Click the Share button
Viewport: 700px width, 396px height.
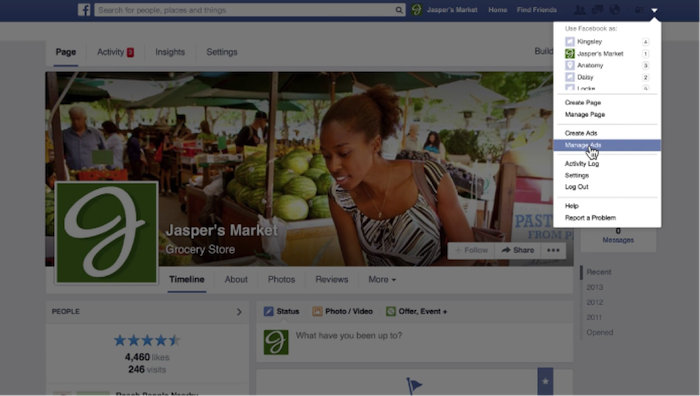pos(518,250)
